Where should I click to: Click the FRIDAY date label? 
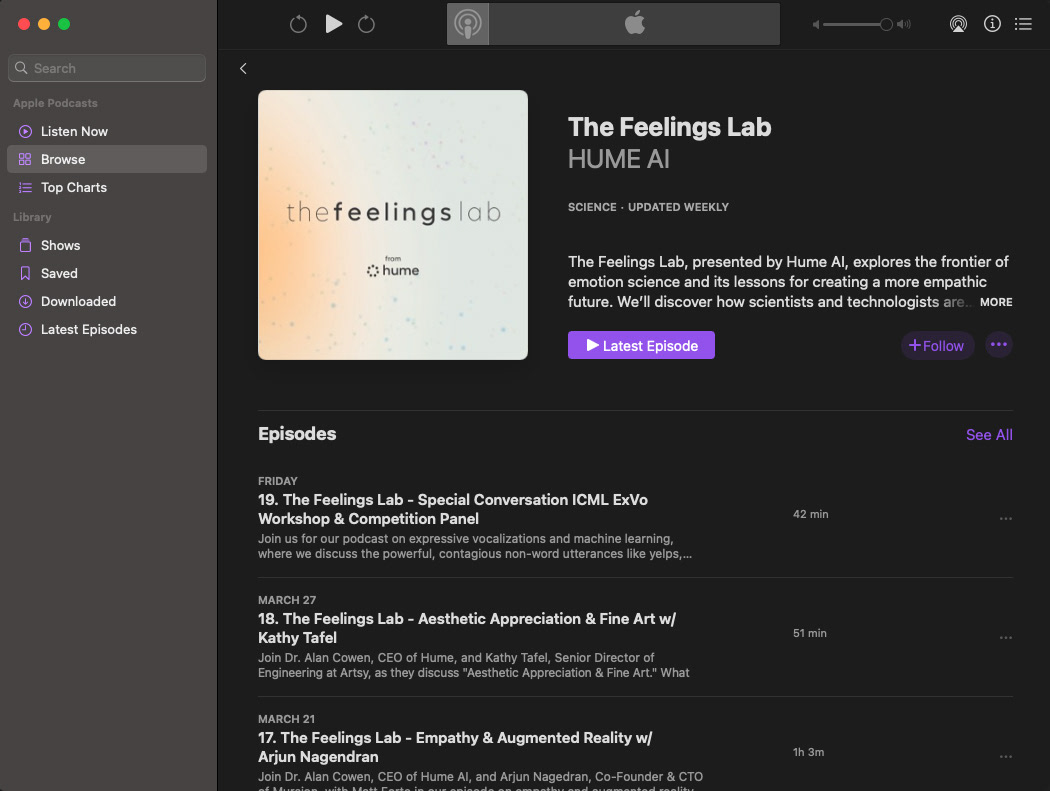[278, 481]
